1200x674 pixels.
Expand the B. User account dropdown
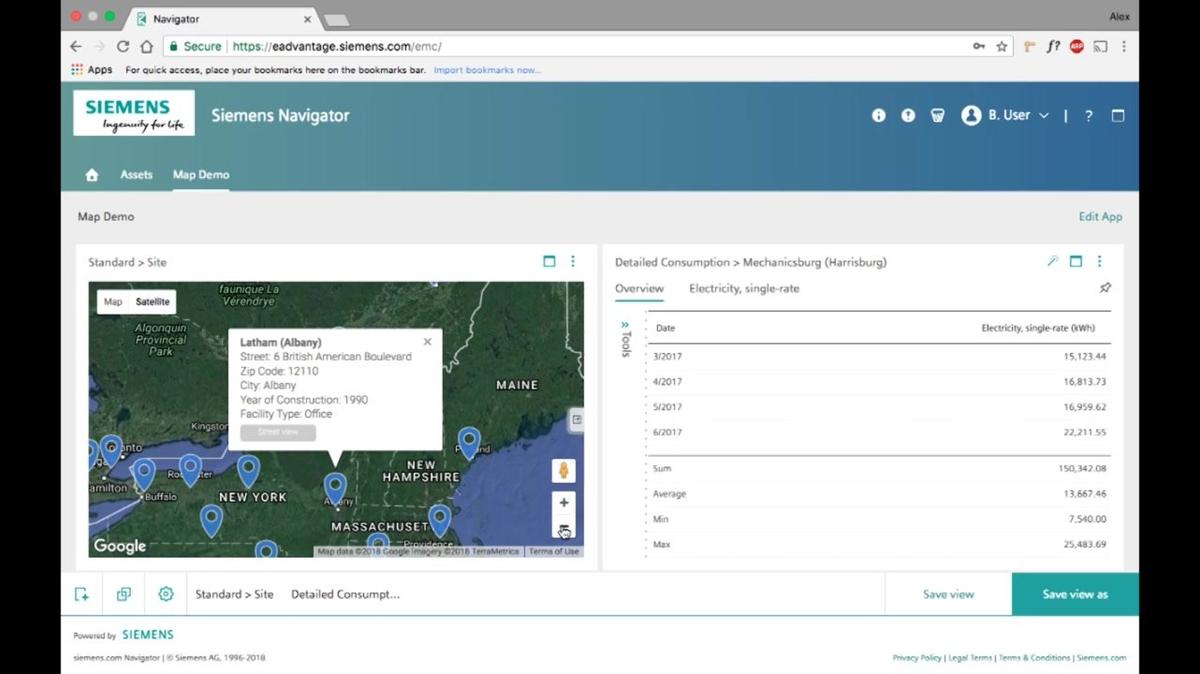click(x=1044, y=116)
